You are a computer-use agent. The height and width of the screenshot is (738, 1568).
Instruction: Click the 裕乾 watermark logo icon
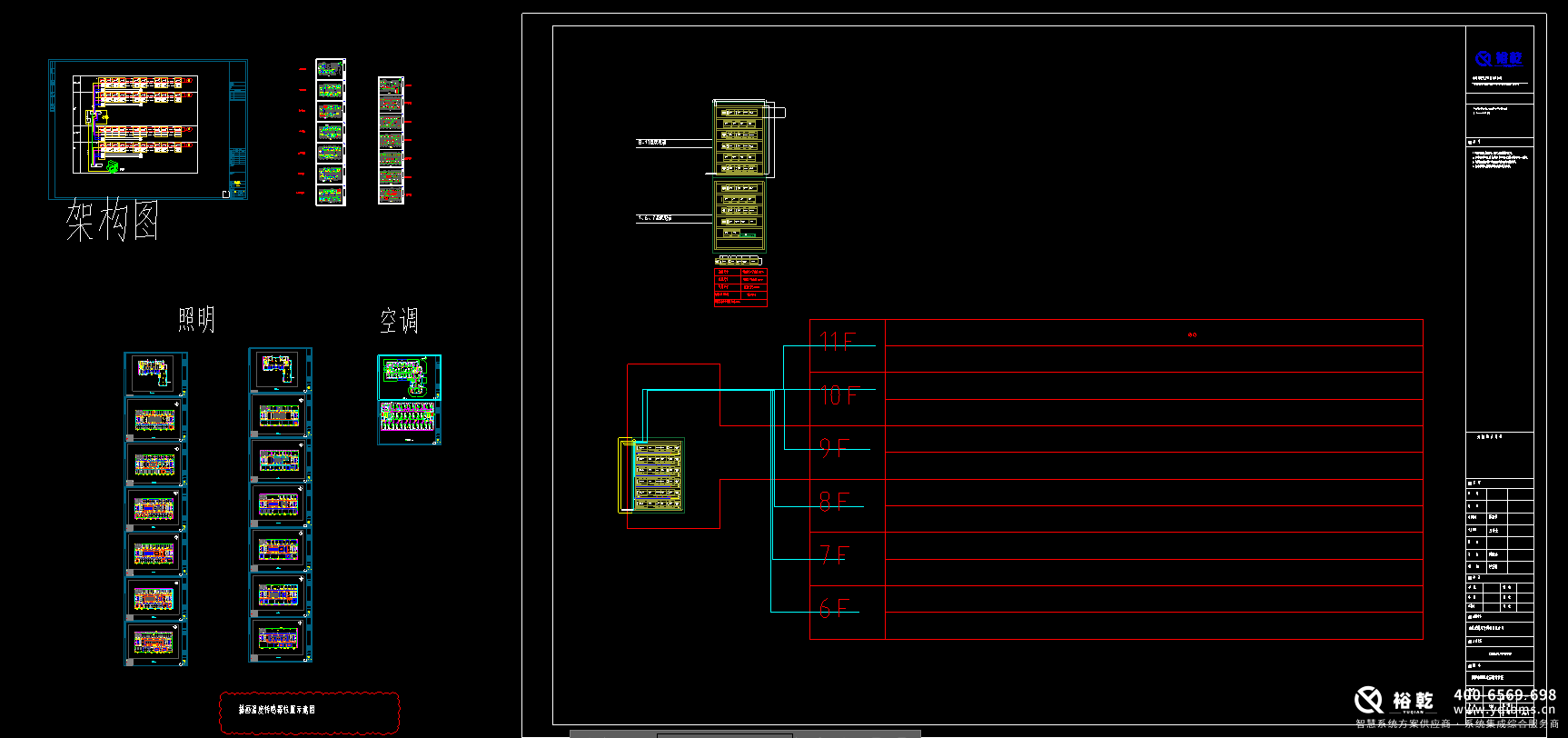(x=1368, y=700)
